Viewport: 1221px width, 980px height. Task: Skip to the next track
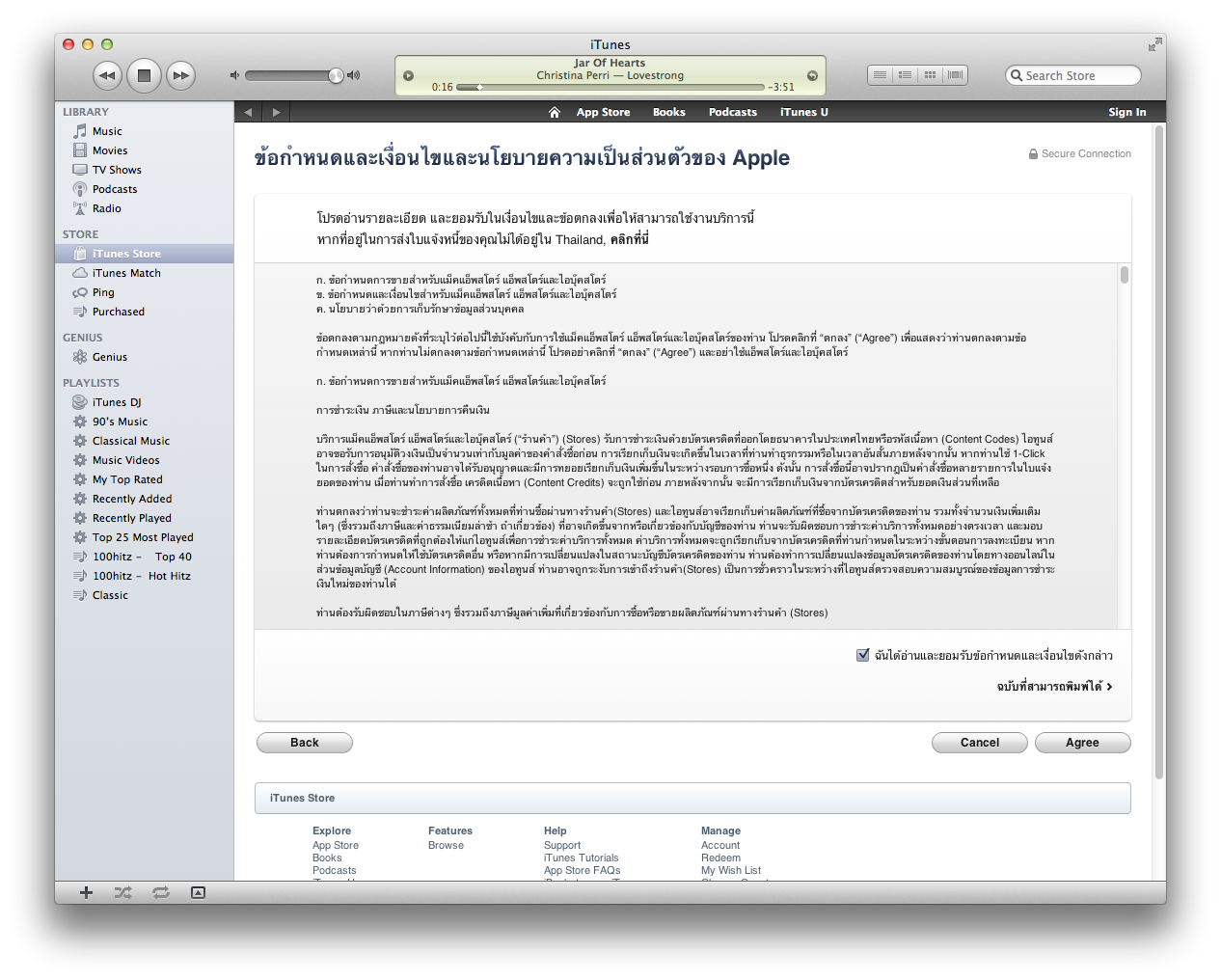(x=180, y=75)
